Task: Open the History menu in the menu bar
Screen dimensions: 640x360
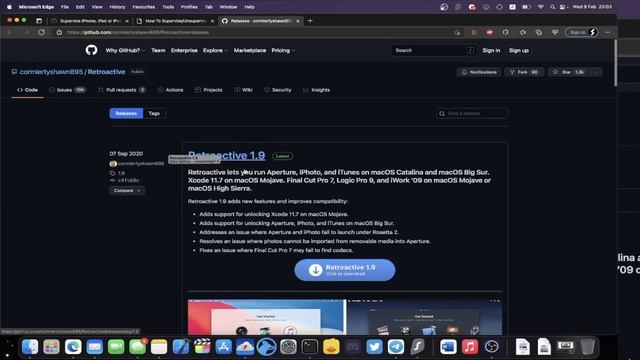Action: (117, 7)
